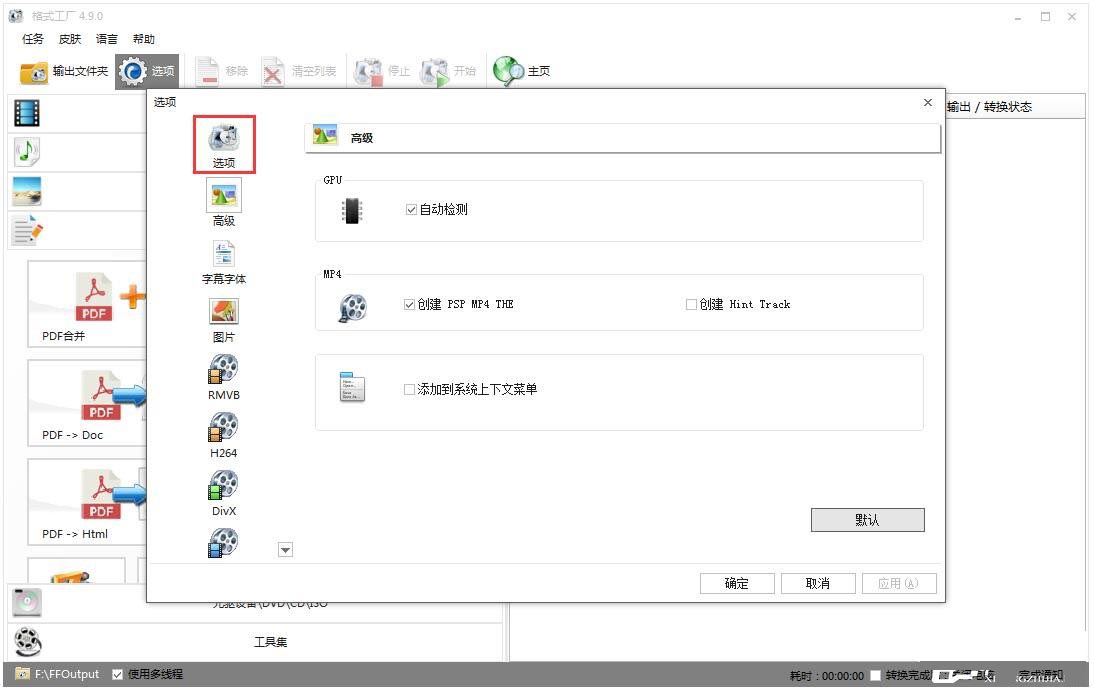Image resolution: width=1094 pixels, height=692 pixels.
Task: Toggle the 自动检测 GPU checkbox
Action: click(412, 209)
